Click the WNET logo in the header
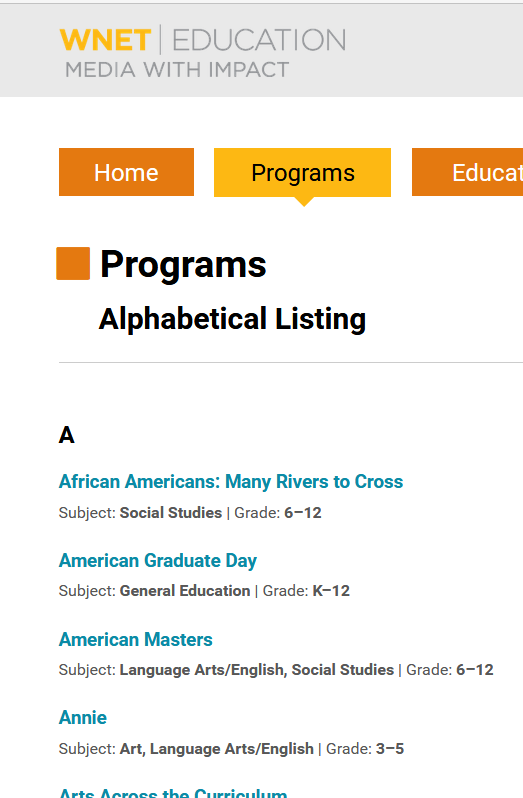 point(105,40)
